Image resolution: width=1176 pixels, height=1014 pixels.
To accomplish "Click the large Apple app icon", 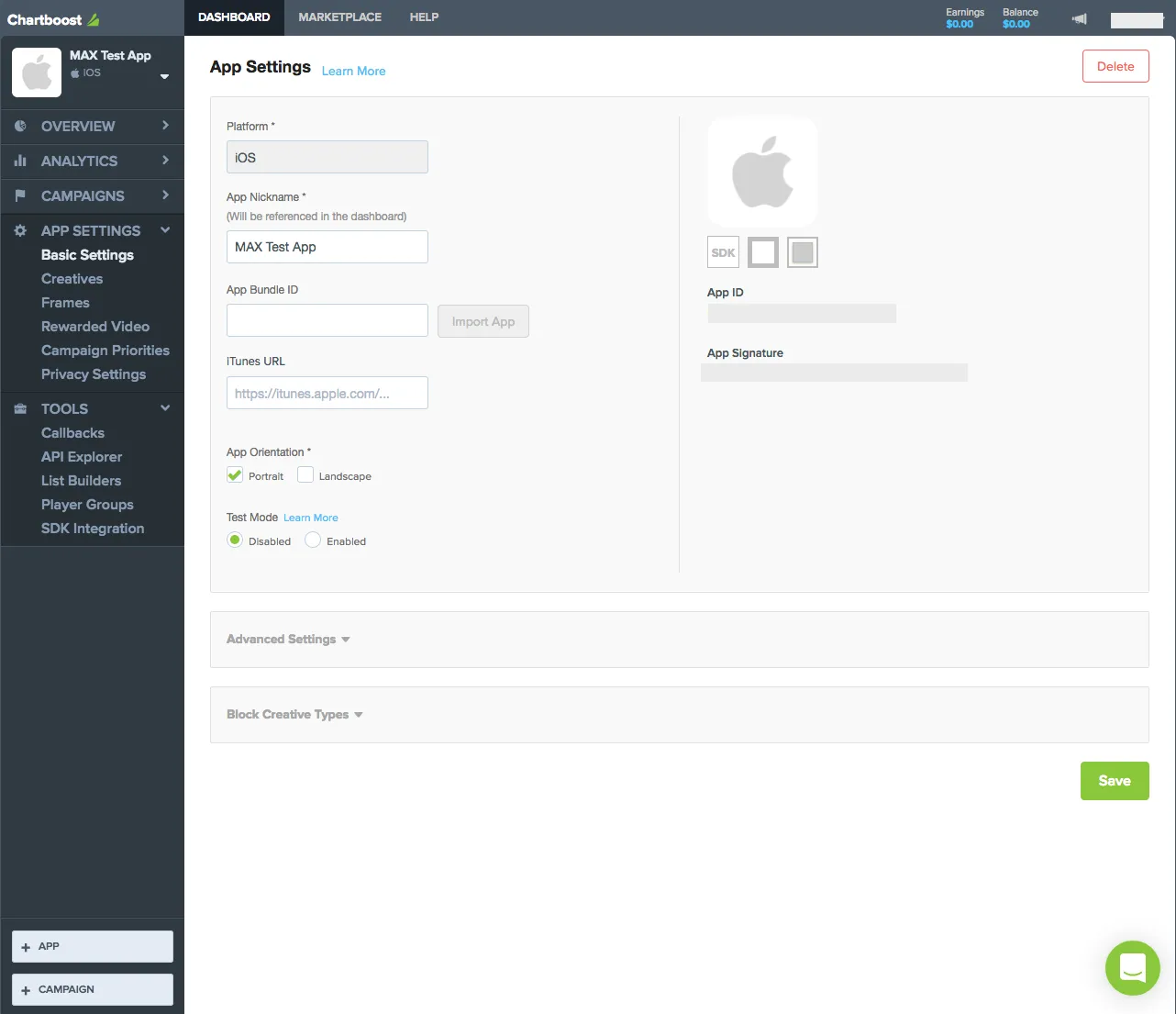I will point(762,172).
